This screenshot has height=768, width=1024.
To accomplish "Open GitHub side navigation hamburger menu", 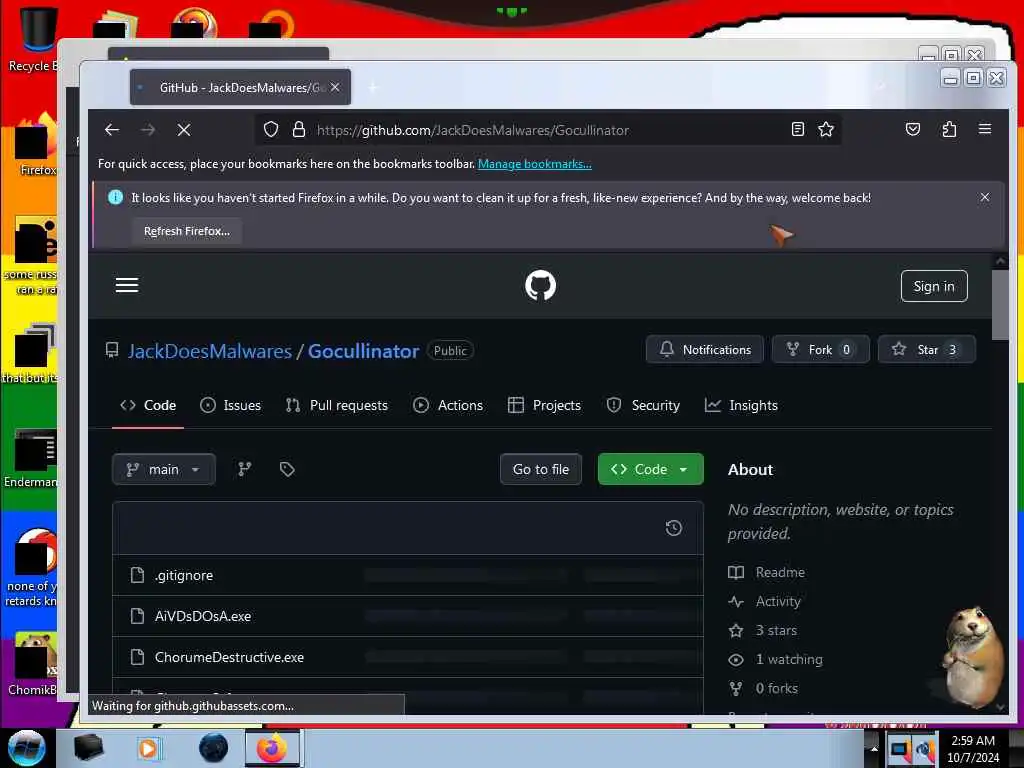I will 127,285.
